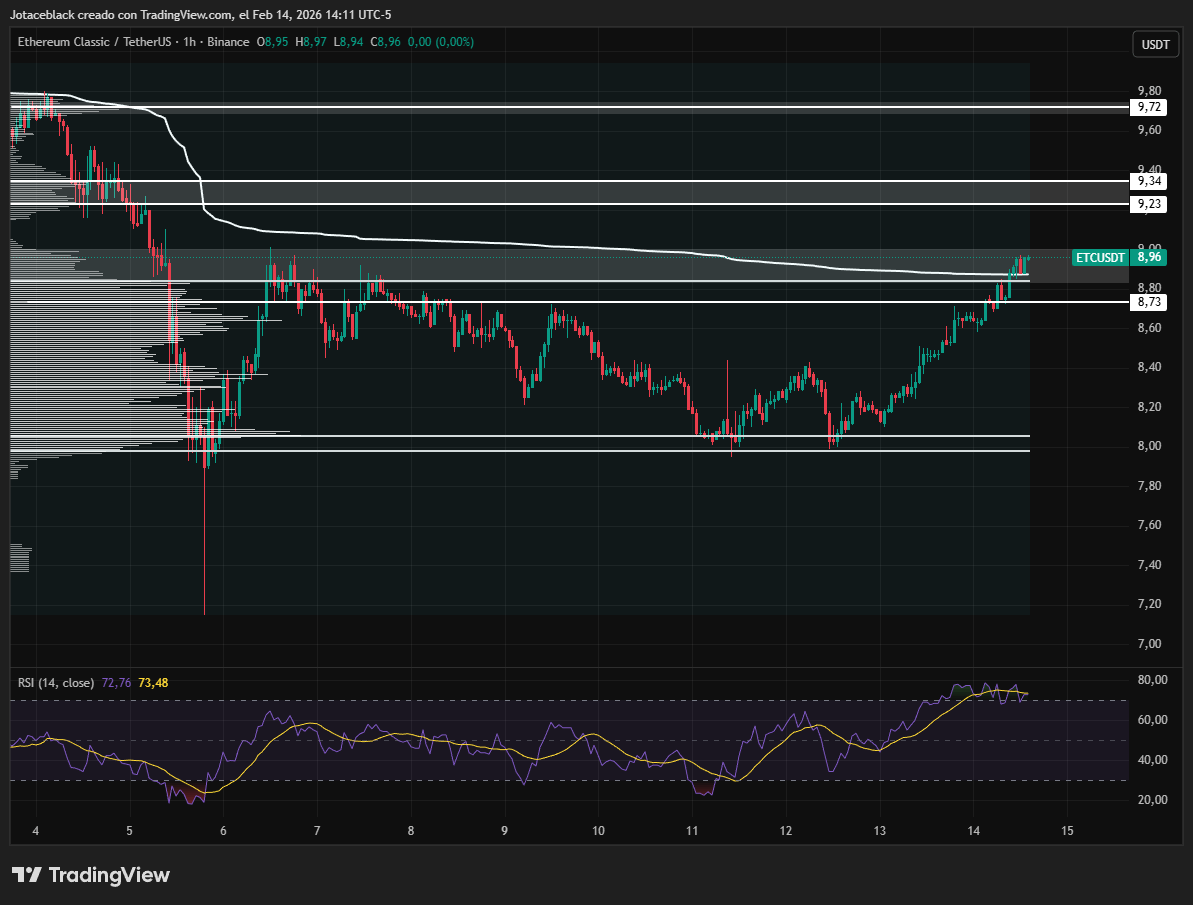Open the RSI (14, close) indicator legend

click(x=56, y=683)
